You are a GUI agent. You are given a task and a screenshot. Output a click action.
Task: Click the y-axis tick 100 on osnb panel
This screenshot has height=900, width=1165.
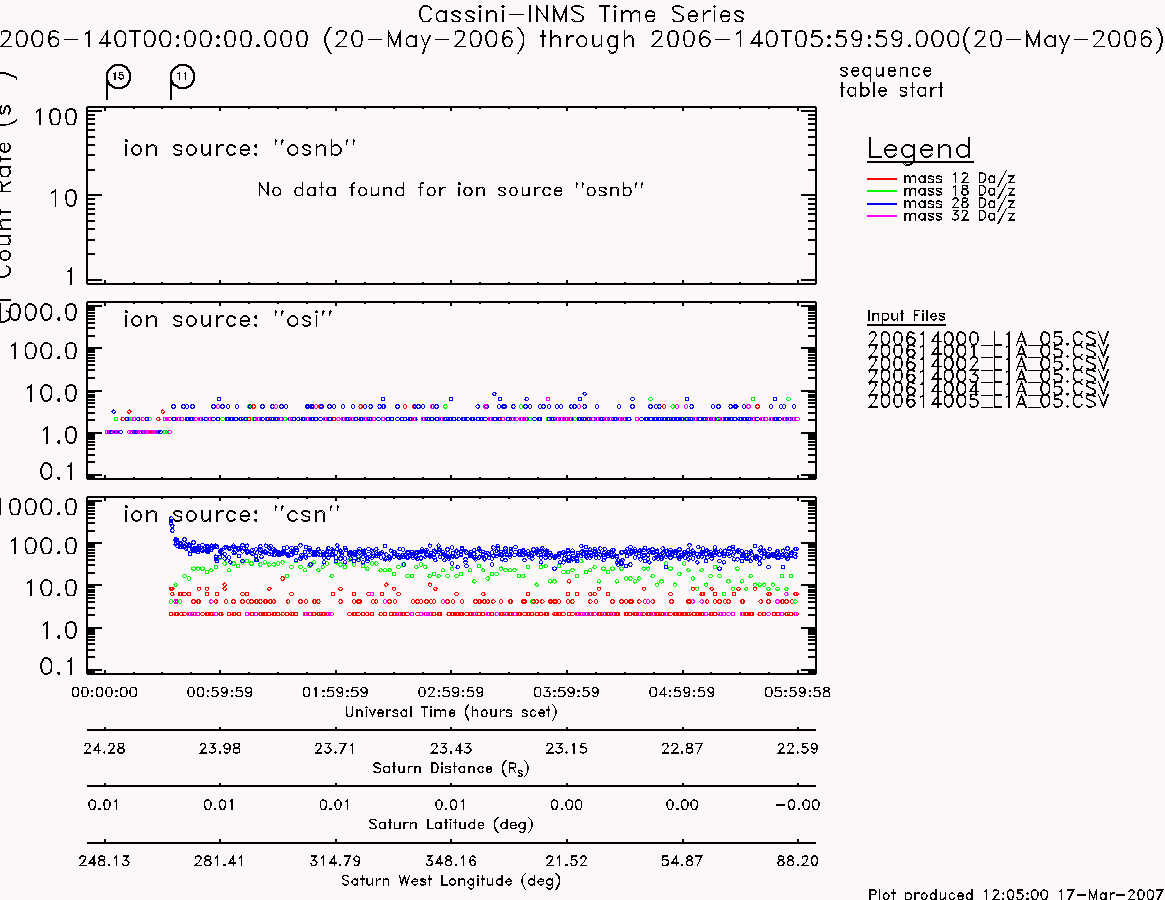click(x=56, y=117)
